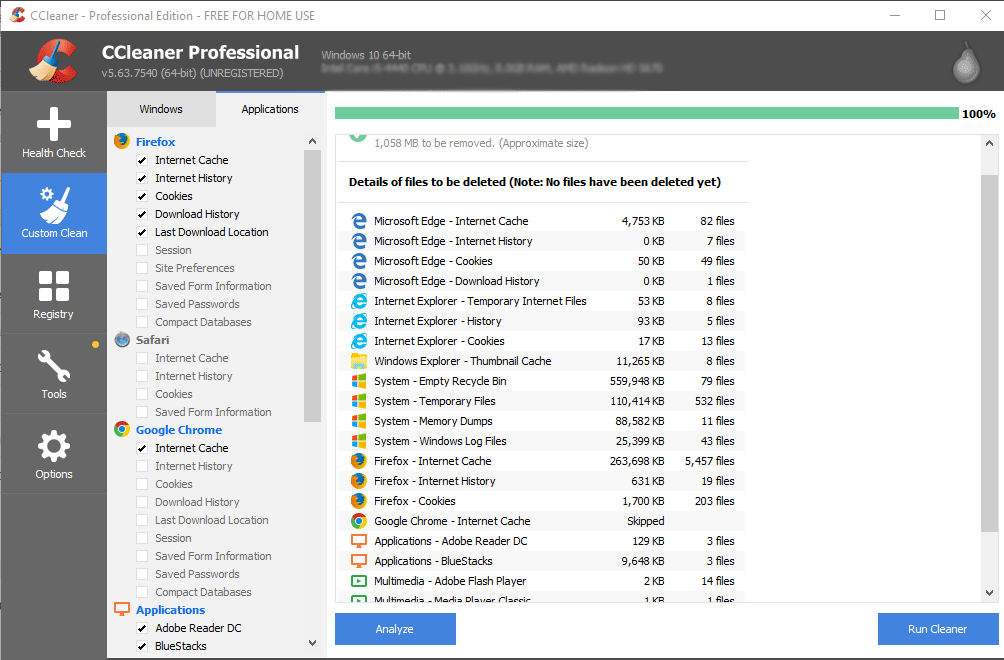Expand the Applications category header

pyautogui.click(x=170, y=610)
